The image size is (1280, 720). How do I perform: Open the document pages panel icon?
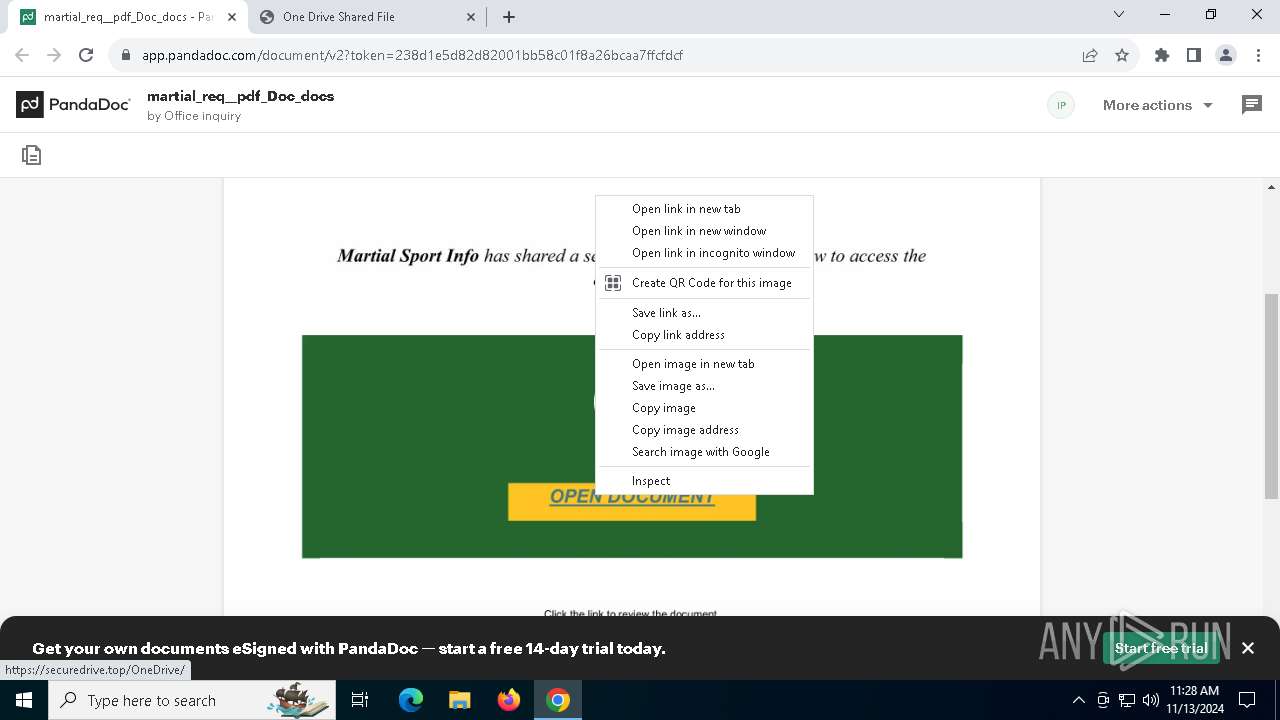[x=31, y=155]
